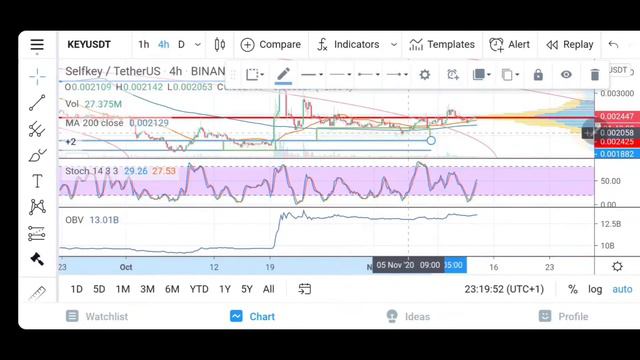
Task: Open the Watchlist tab
Action: (97, 316)
